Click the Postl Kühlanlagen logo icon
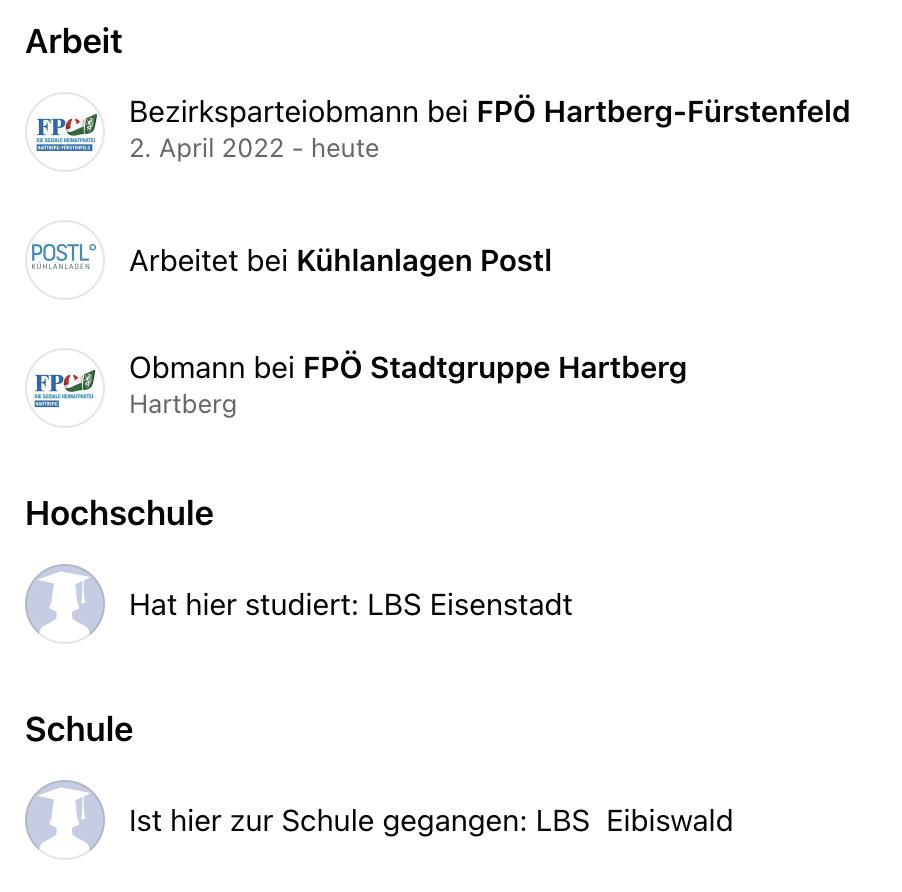This screenshot has height=892, width=902. 65,260
